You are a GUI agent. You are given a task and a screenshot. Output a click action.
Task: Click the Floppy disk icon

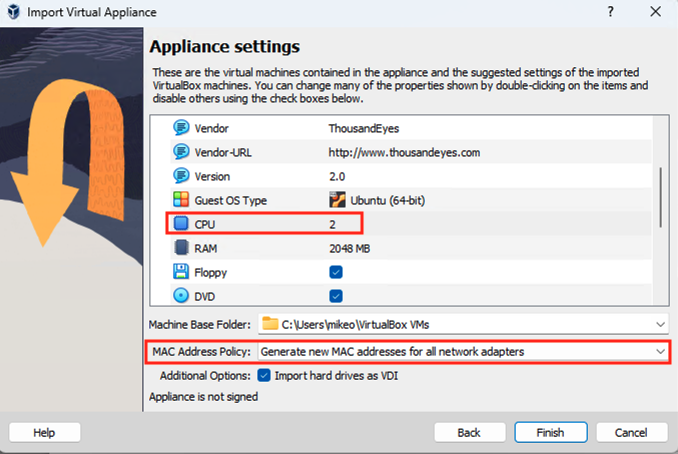click(181, 271)
